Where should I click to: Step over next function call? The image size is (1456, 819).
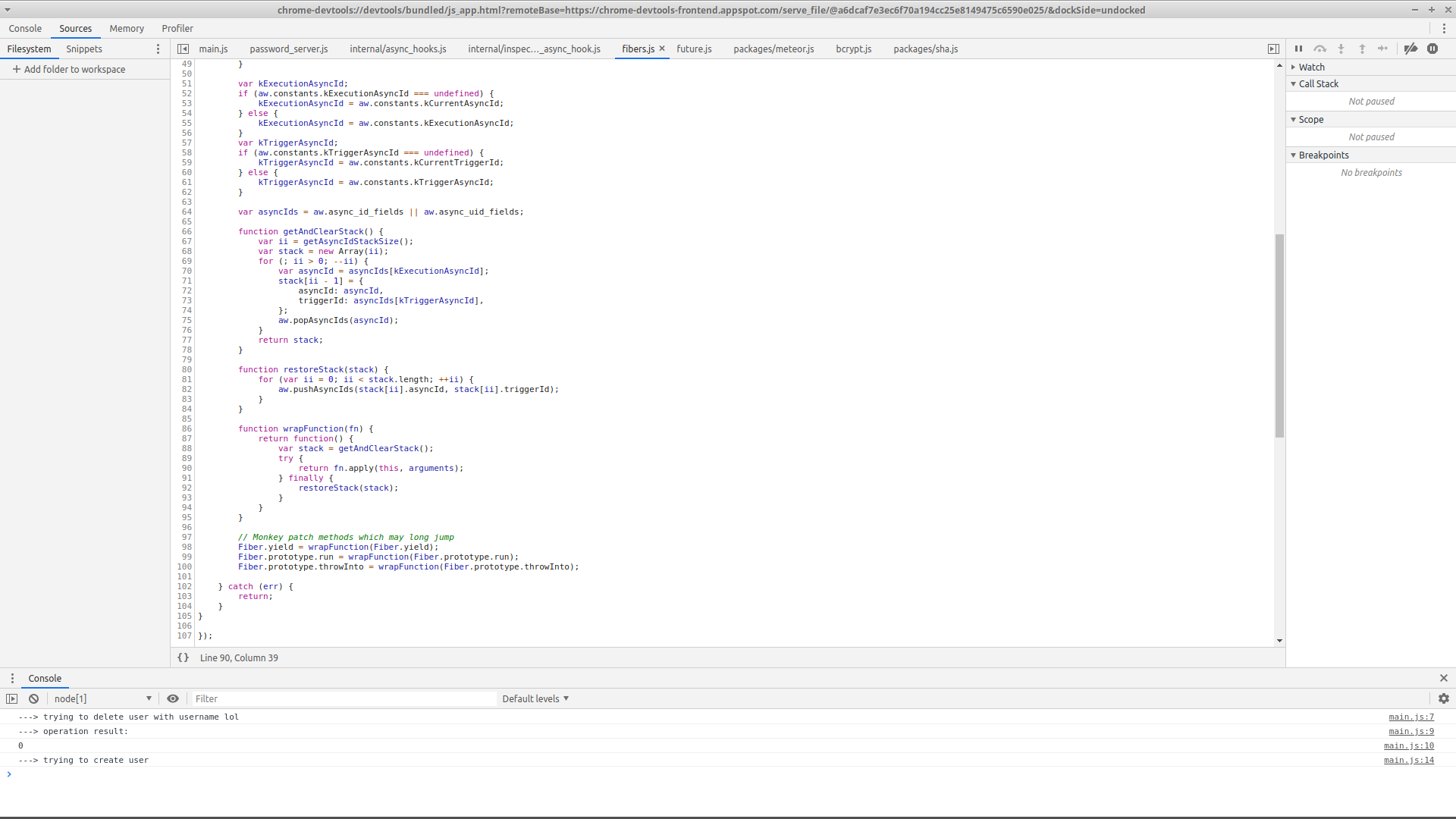(1319, 49)
